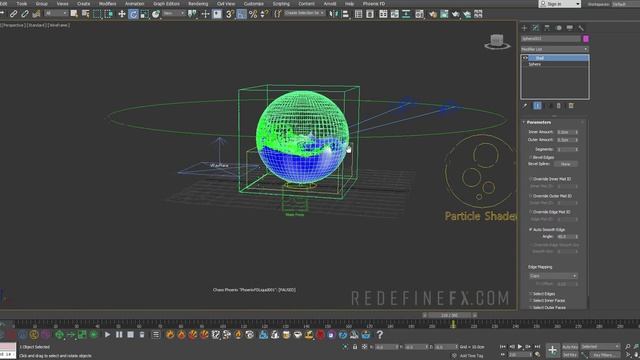Toggle Shell modifier visibility eye
This screenshot has height=360, width=640.
[x=525, y=58]
